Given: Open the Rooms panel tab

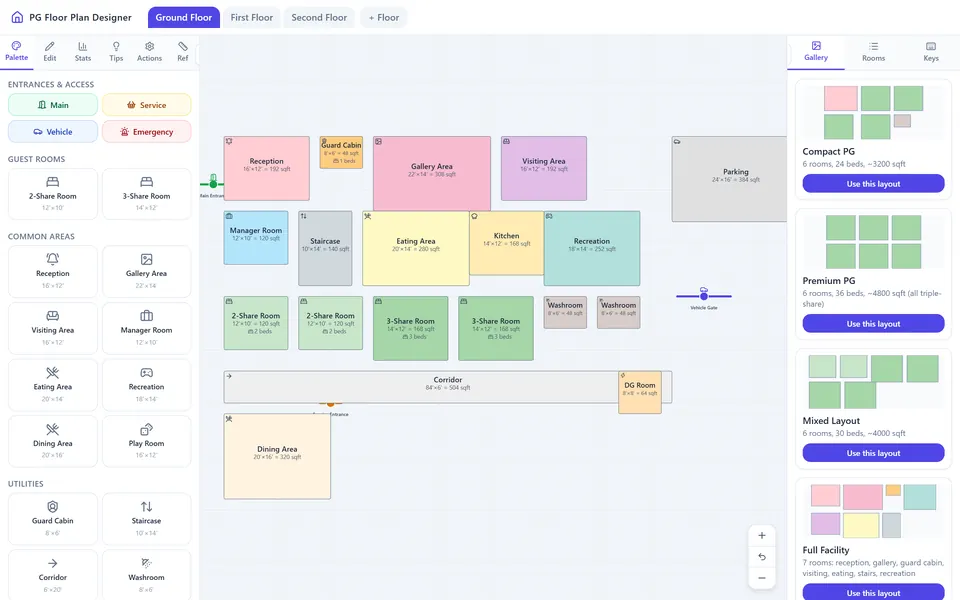Looking at the screenshot, I should (x=873, y=51).
